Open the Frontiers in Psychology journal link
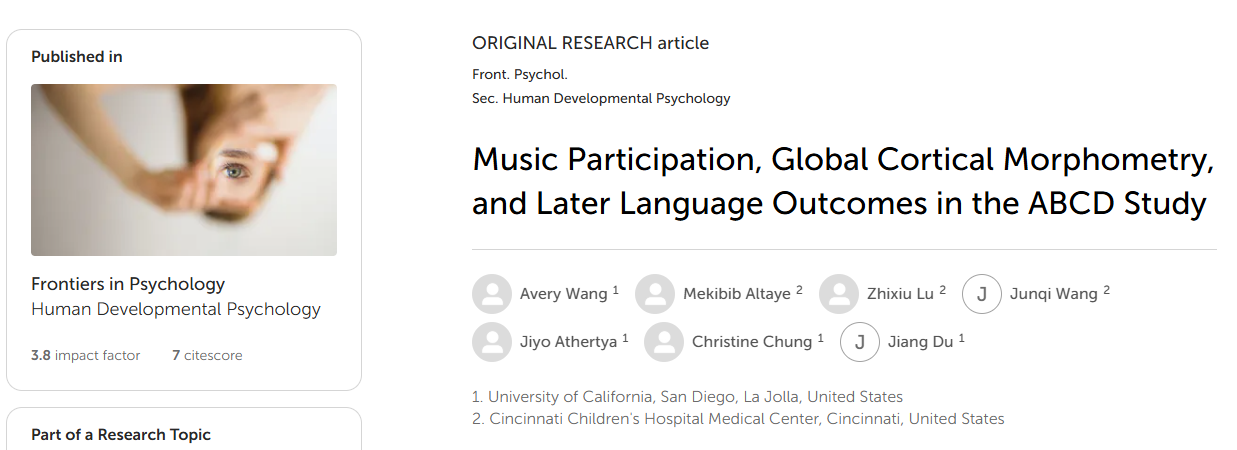This screenshot has width=1237, height=450. click(128, 284)
